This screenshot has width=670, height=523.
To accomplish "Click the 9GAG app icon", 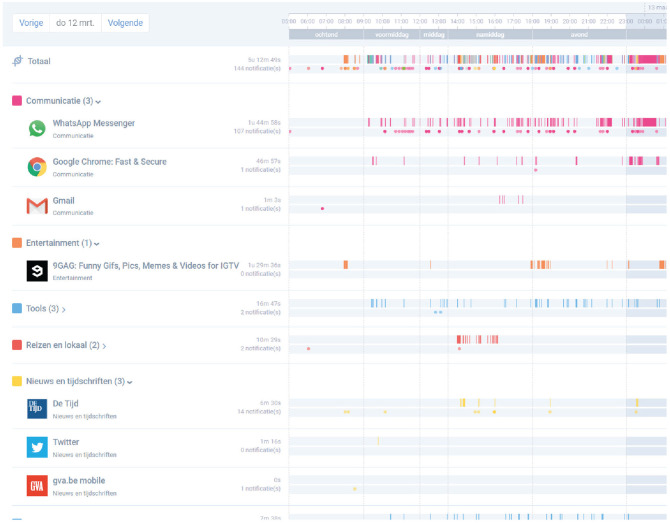I will [37, 271].
